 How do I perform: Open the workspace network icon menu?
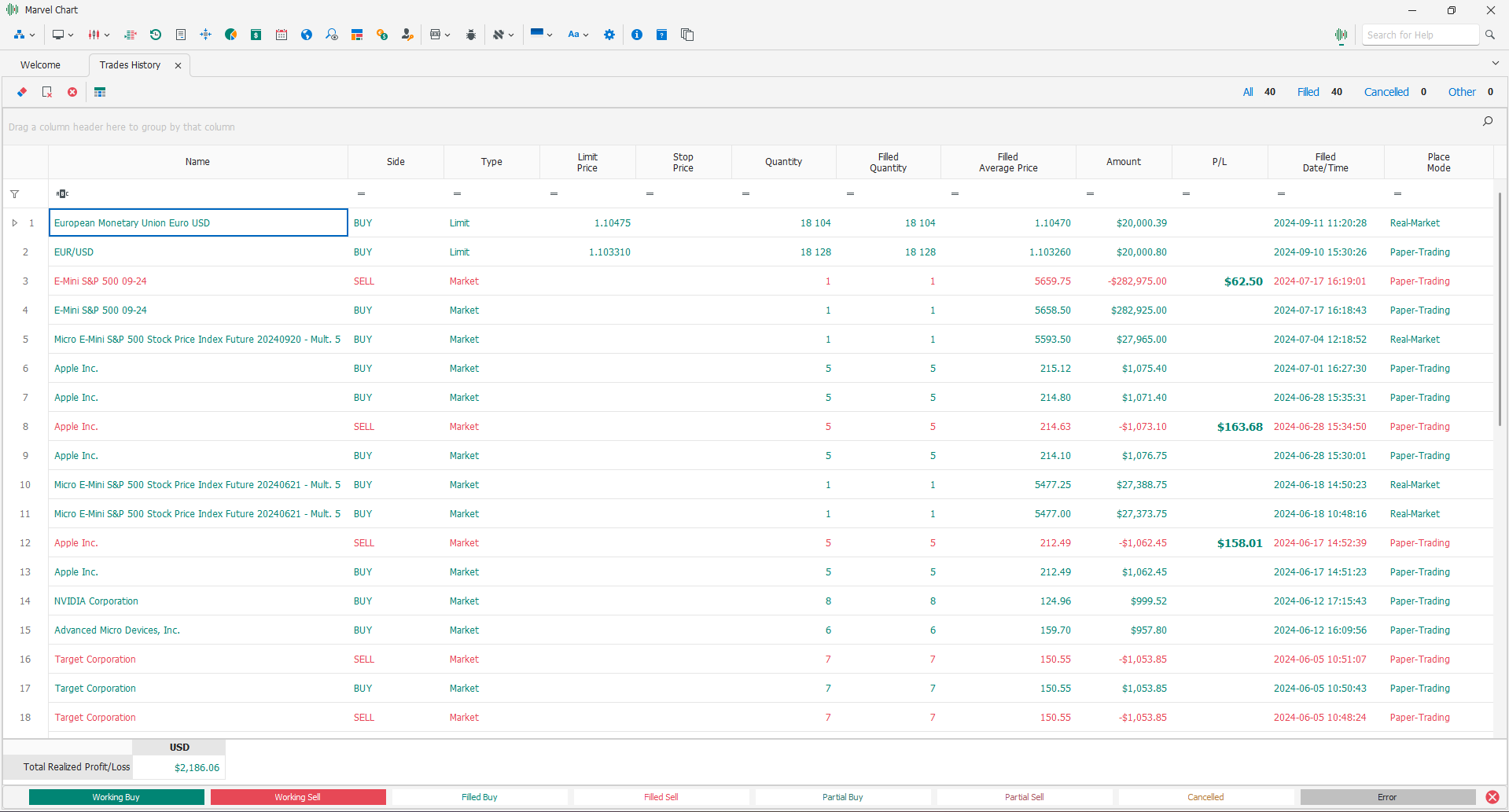tap(19, 35)
